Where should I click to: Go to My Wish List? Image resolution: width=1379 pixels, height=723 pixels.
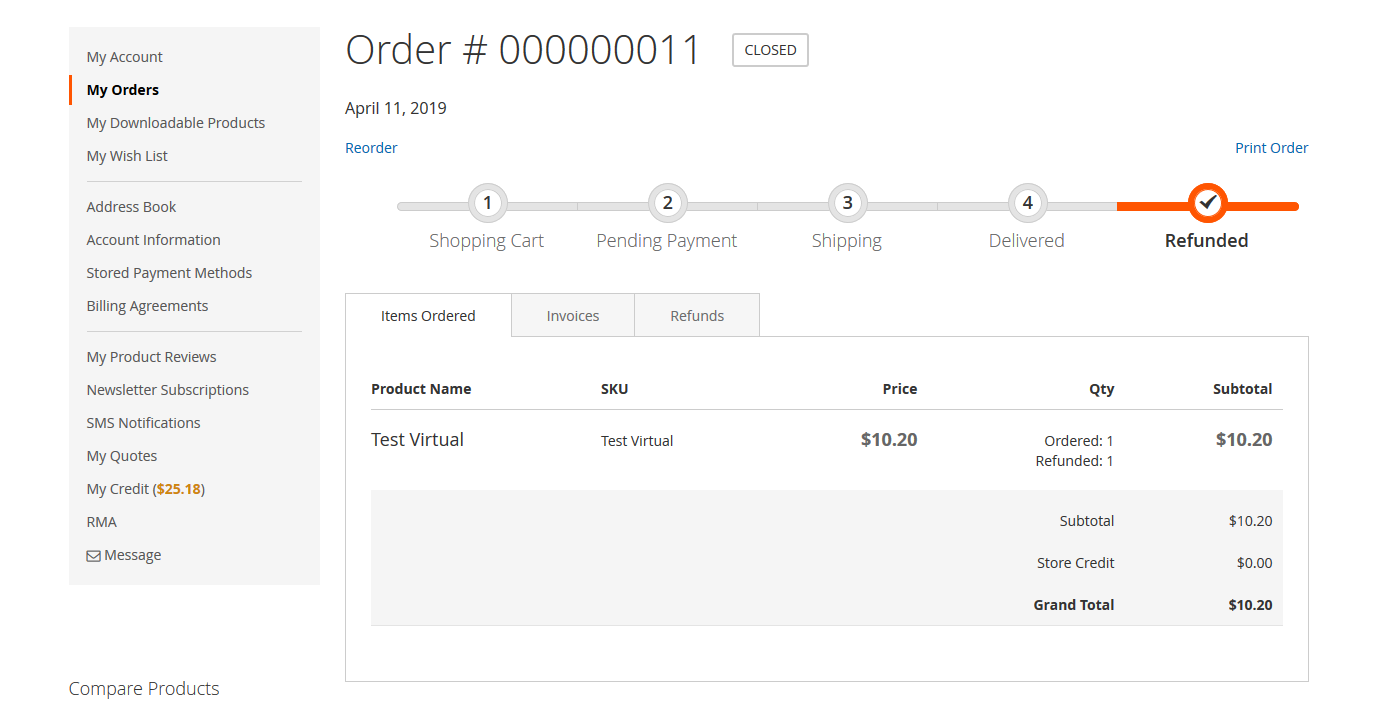pos(128,155)
